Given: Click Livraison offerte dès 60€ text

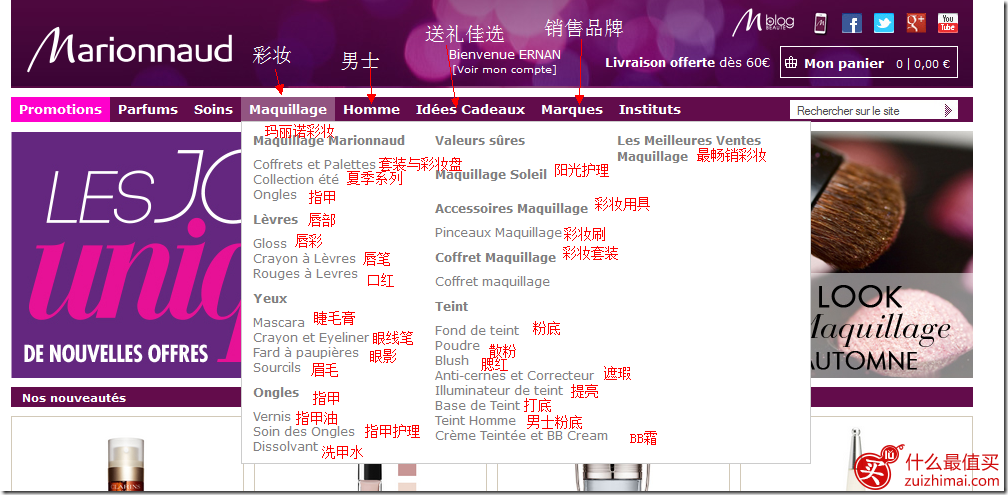Looking at the screenshot, I should point(687,62).
